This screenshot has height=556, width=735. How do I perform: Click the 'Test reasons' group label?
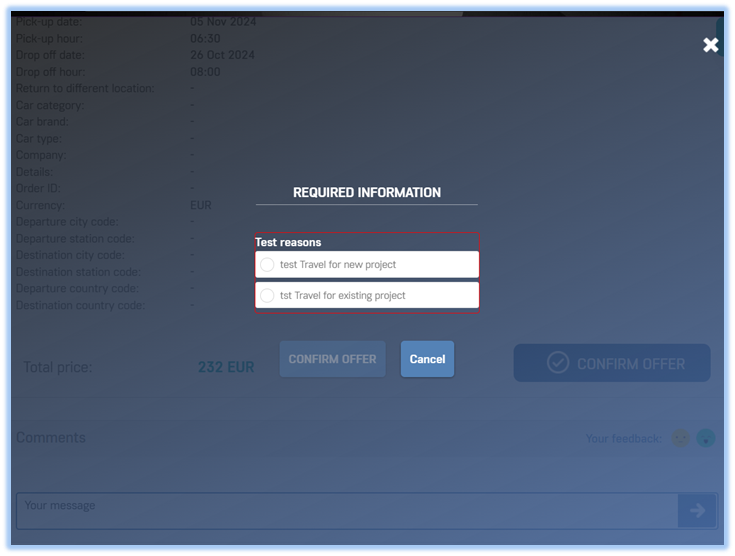tap(288, 242)
